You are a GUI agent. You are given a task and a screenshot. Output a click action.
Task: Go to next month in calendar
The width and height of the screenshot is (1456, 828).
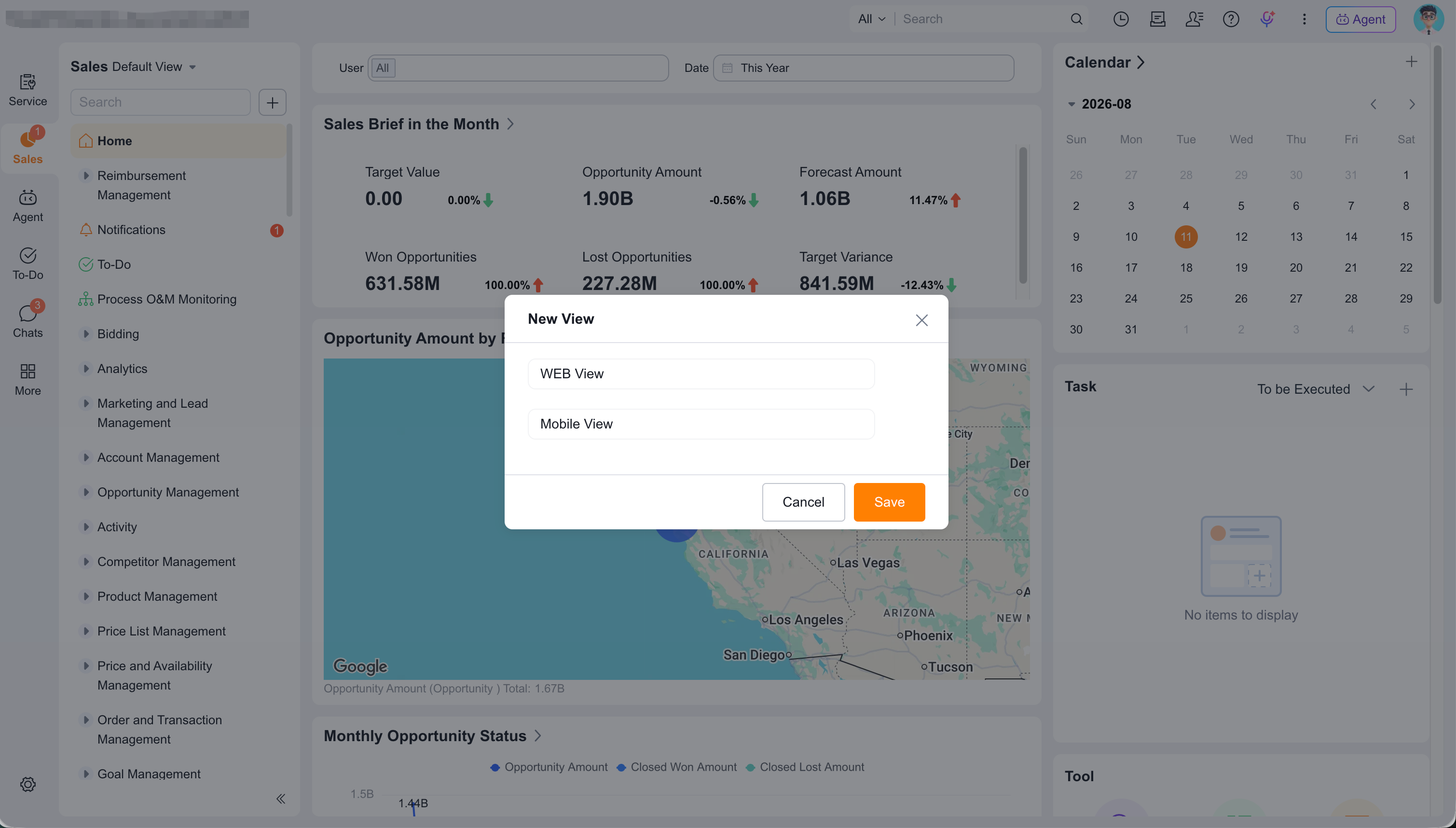[1412, 104]
